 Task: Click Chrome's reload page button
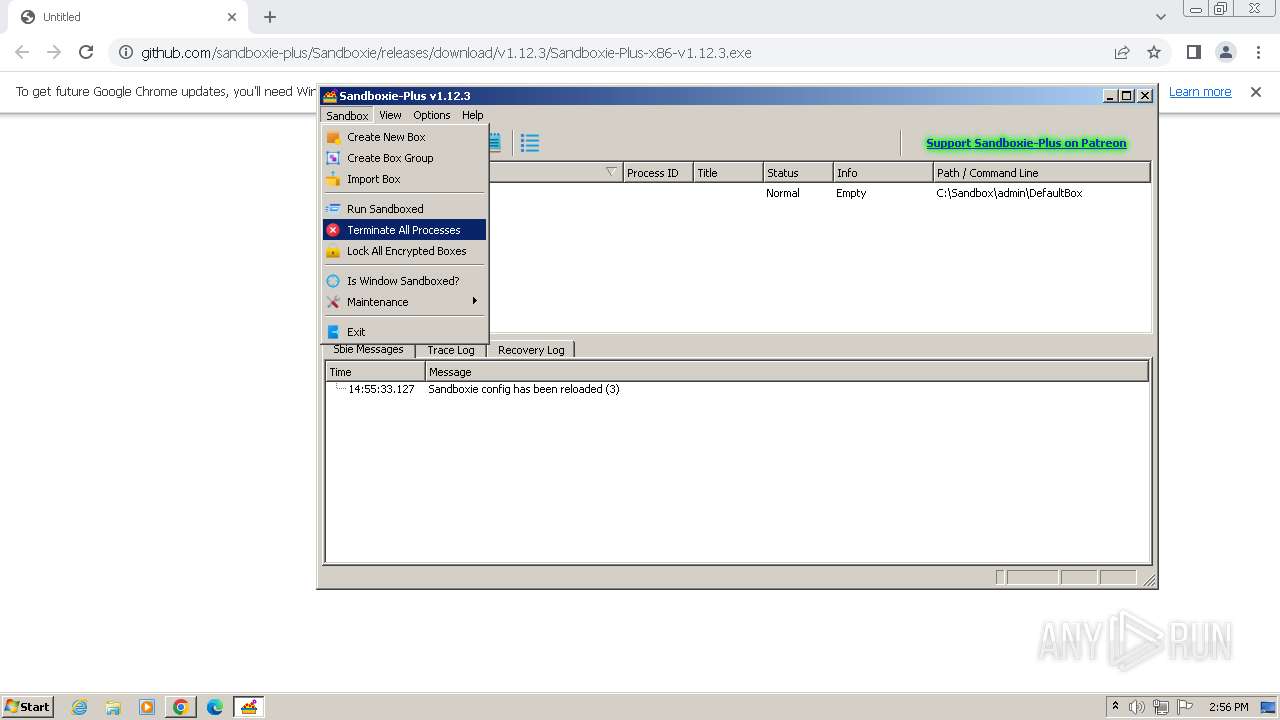pos(86,52)
